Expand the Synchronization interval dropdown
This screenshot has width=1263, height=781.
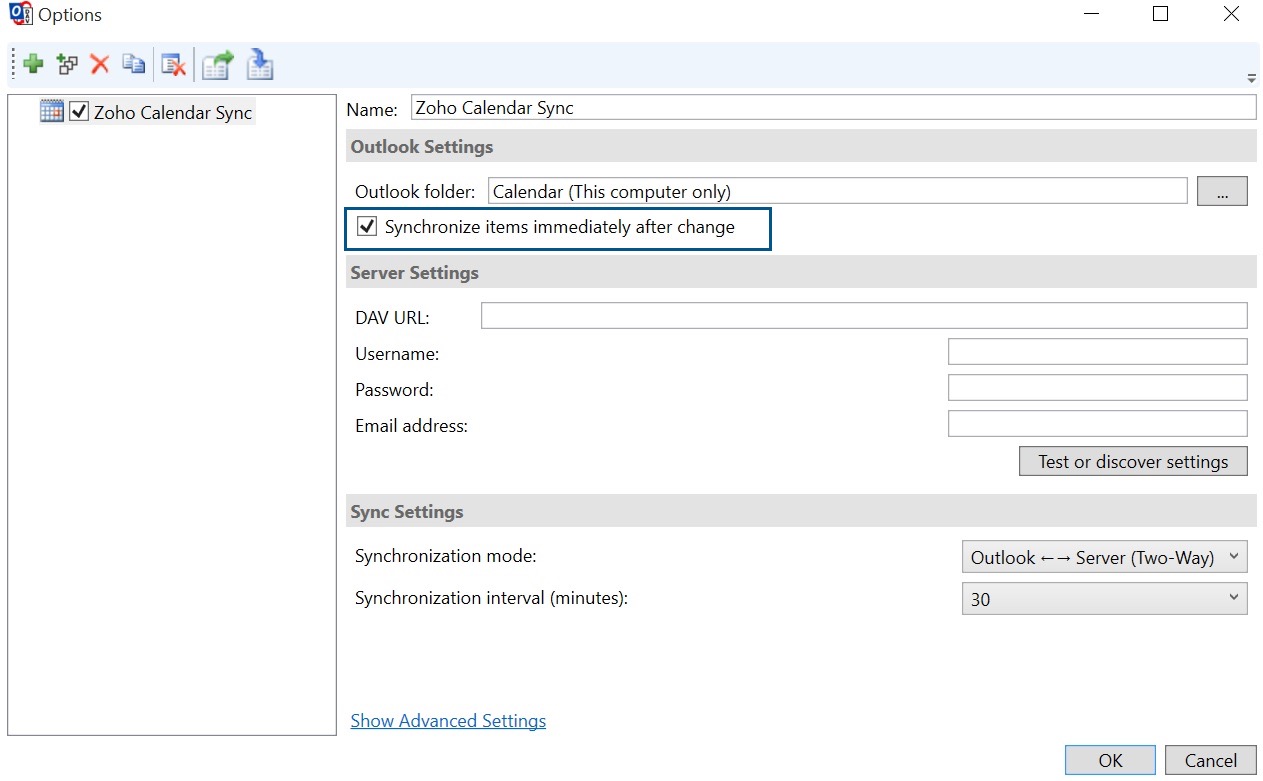pos(1103,599)
